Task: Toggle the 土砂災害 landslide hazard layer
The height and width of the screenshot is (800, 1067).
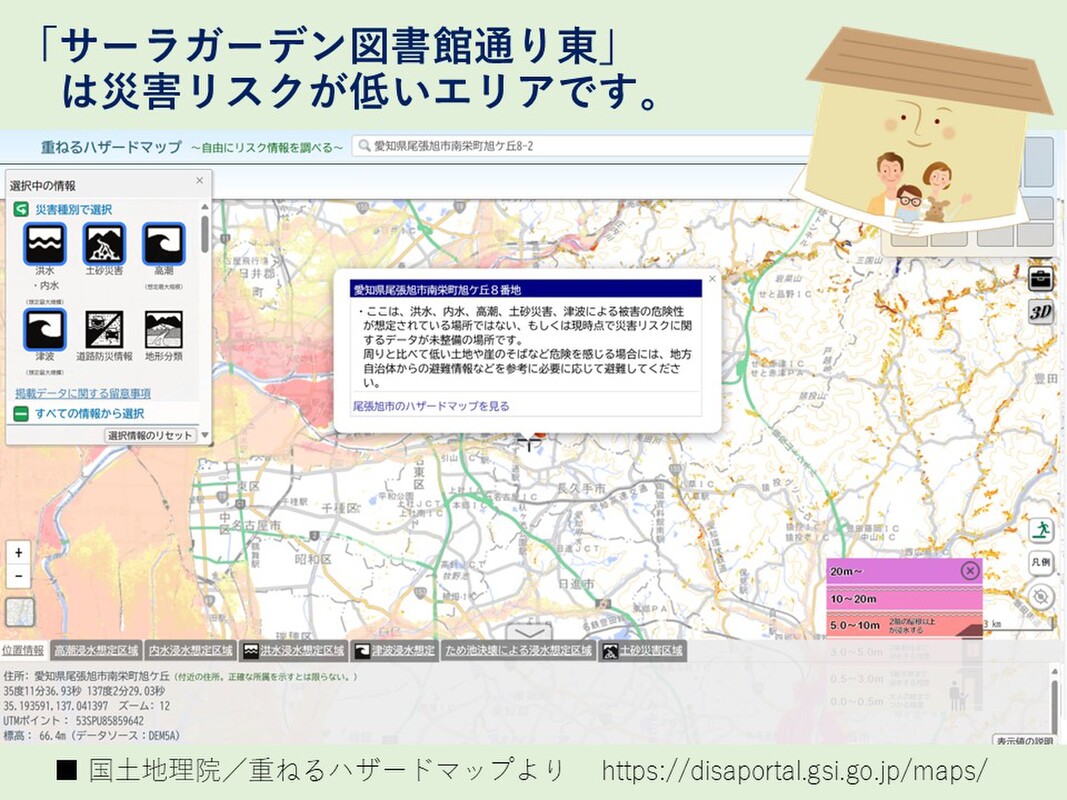Action: point(104,243)
